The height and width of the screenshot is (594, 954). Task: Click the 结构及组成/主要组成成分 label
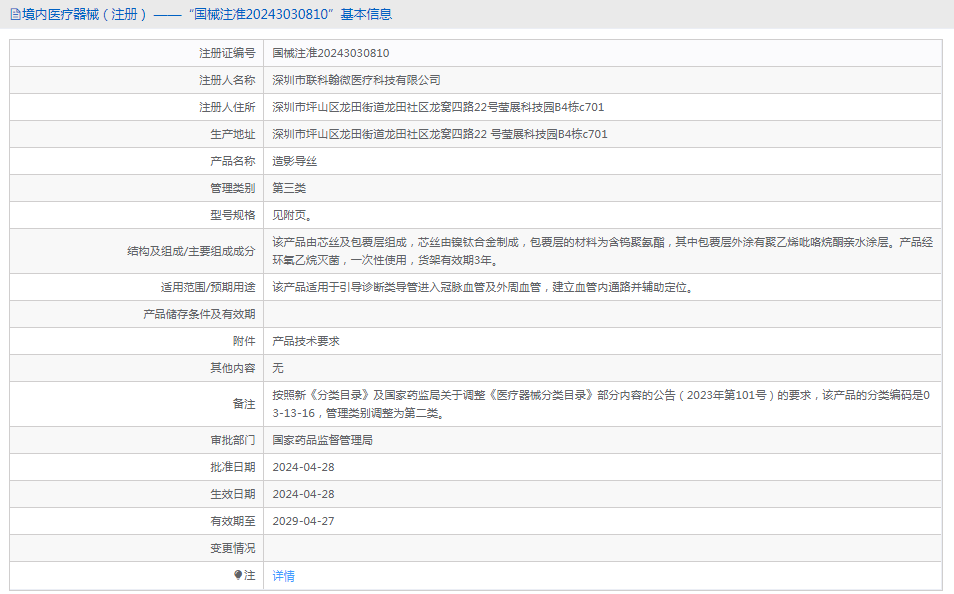click(191, 251)
